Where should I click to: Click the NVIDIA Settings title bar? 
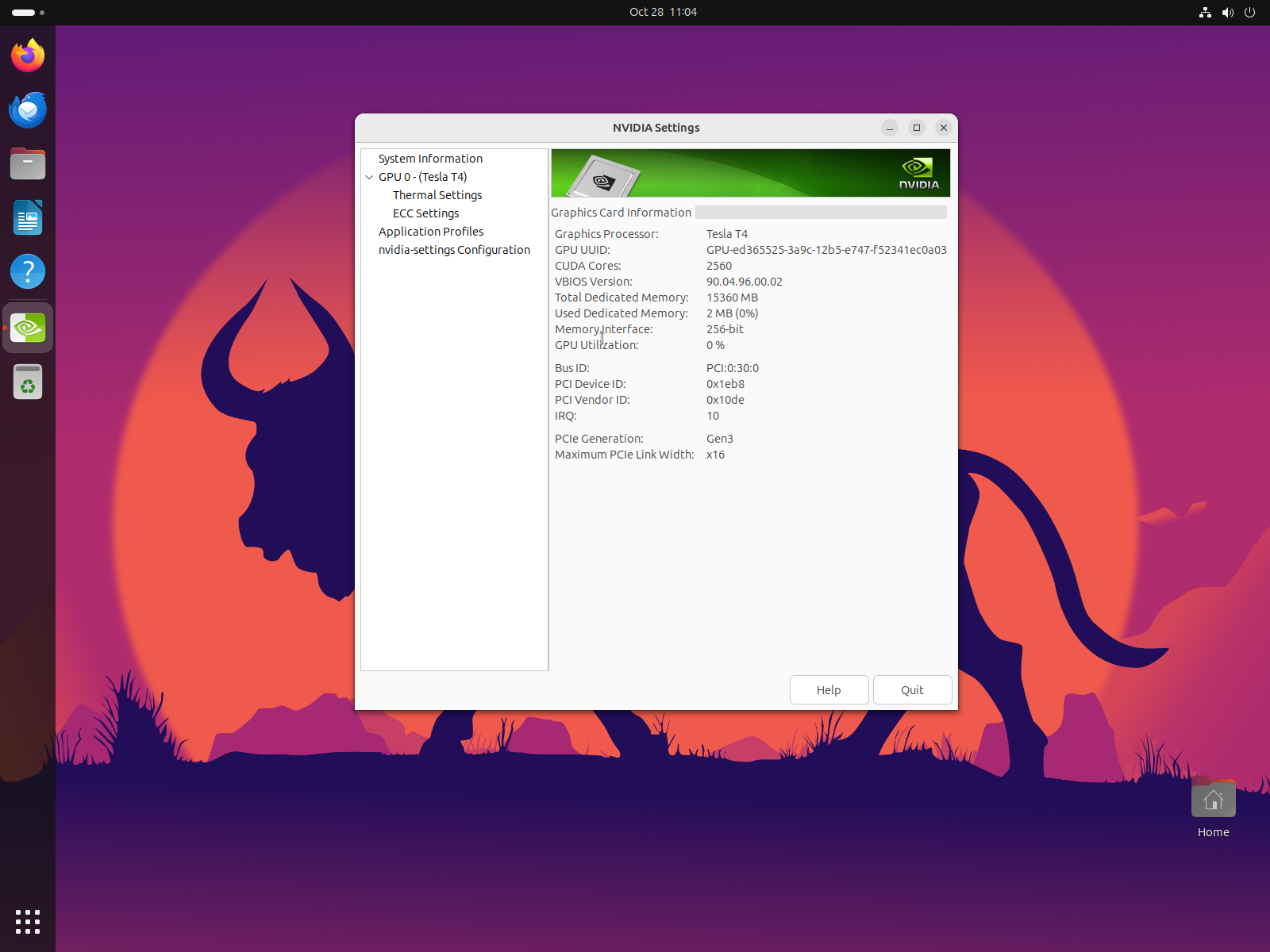click(x=656, y=128)
